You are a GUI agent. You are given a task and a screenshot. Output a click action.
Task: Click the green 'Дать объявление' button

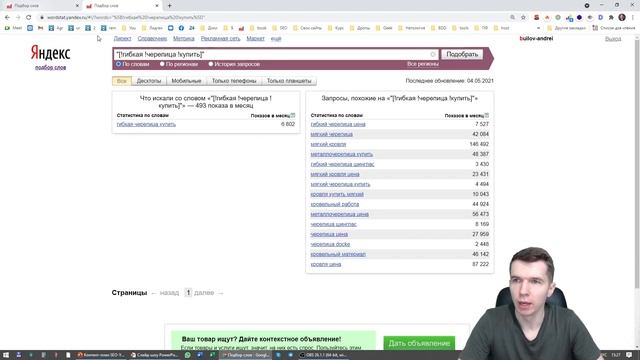[x=419, y=343]
